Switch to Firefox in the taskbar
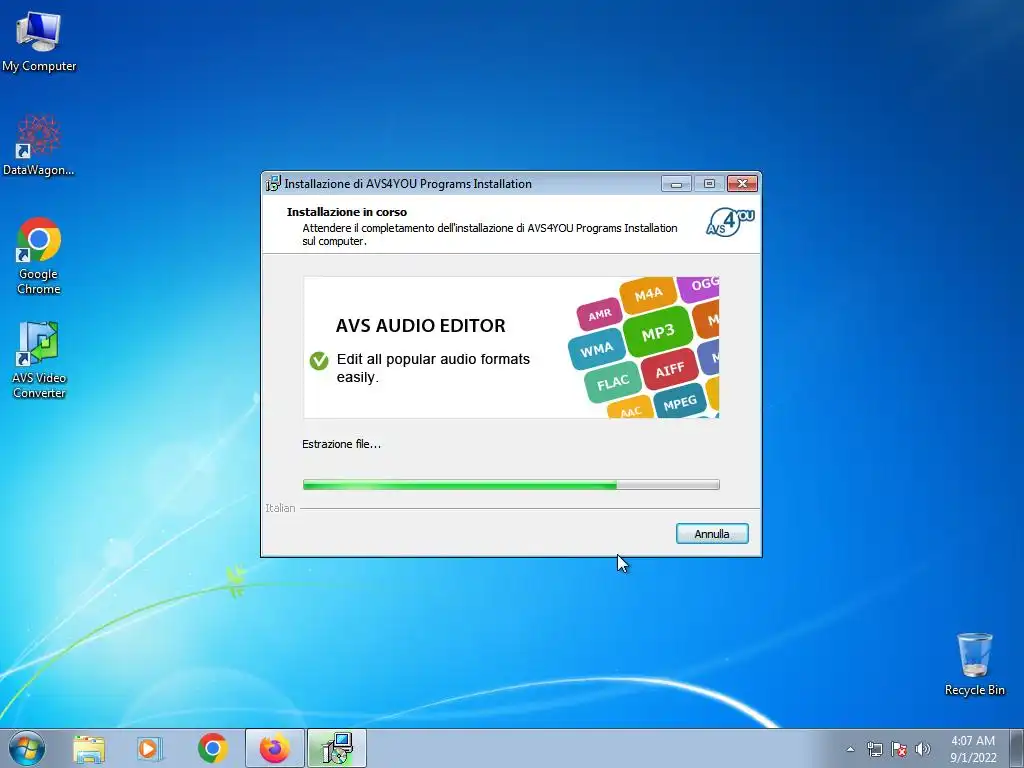This screenshot has width=1024, height=768. (x=274, y=748)
